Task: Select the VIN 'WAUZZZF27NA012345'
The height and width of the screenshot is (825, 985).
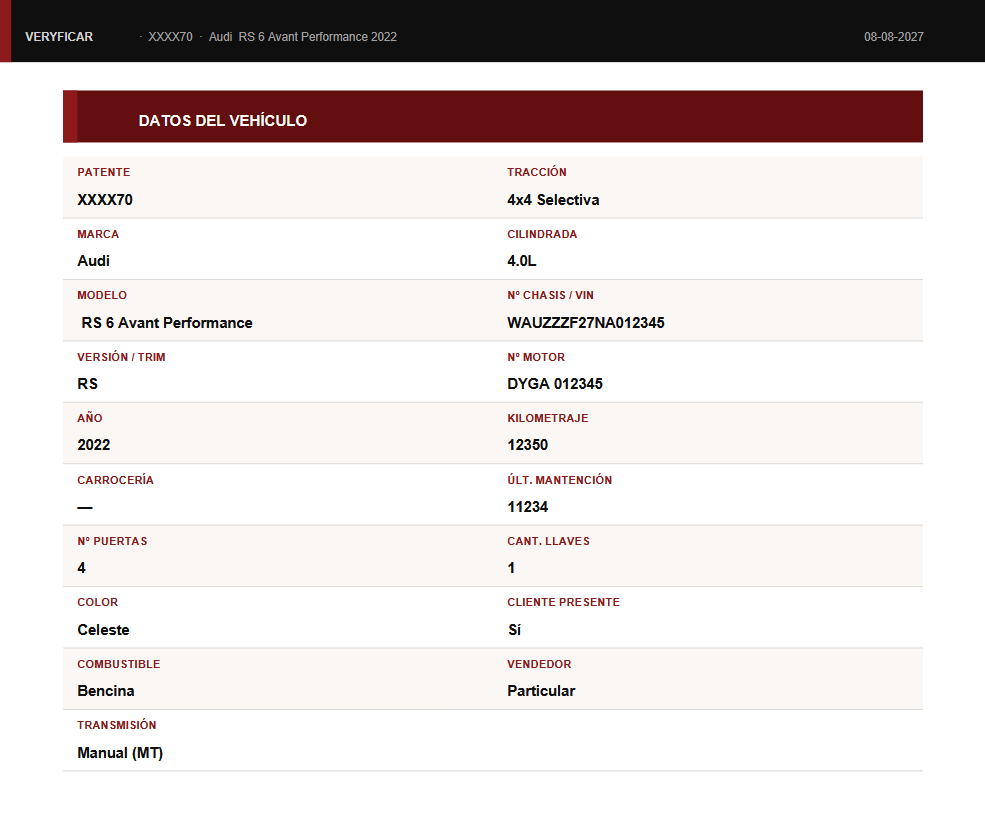Action: [x=585, y=323]
